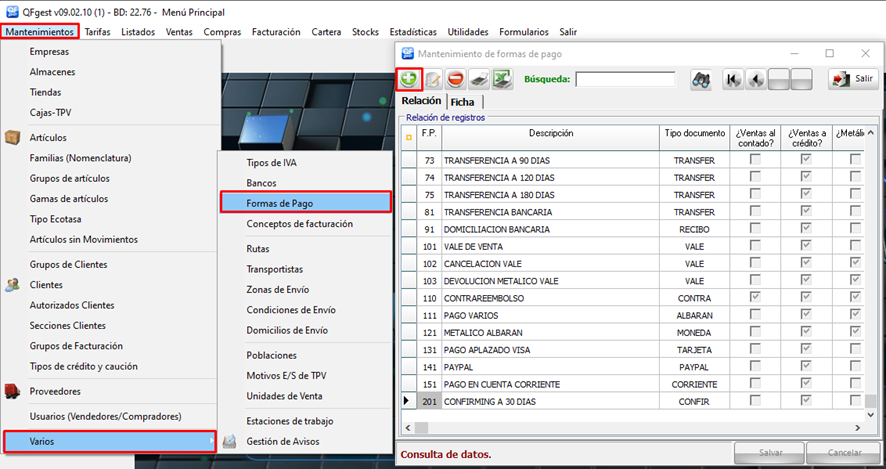Export the list with the Excel icon
Screen dimensions: 886x469
[x=502, y=80]
